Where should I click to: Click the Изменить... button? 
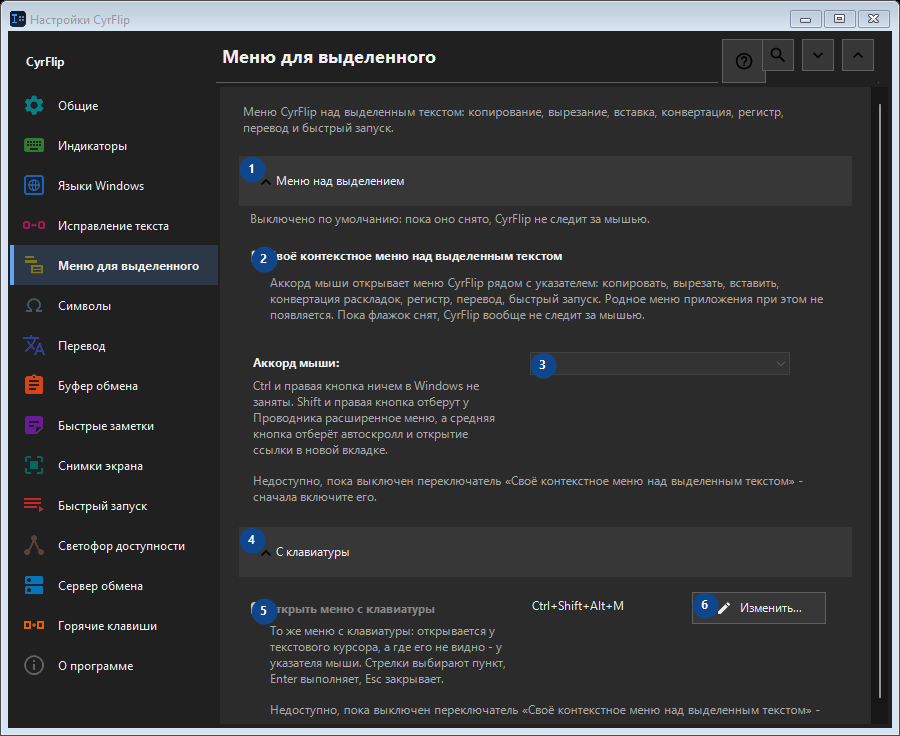coord(759,608)
